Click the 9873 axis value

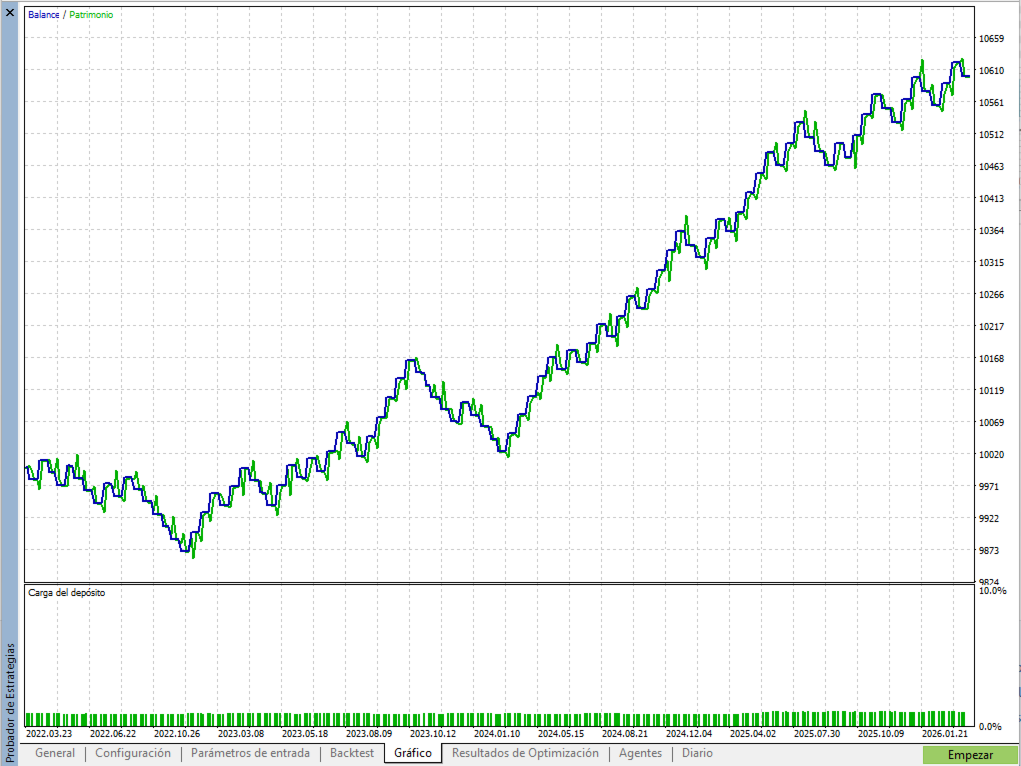click(x=988, y=550)
